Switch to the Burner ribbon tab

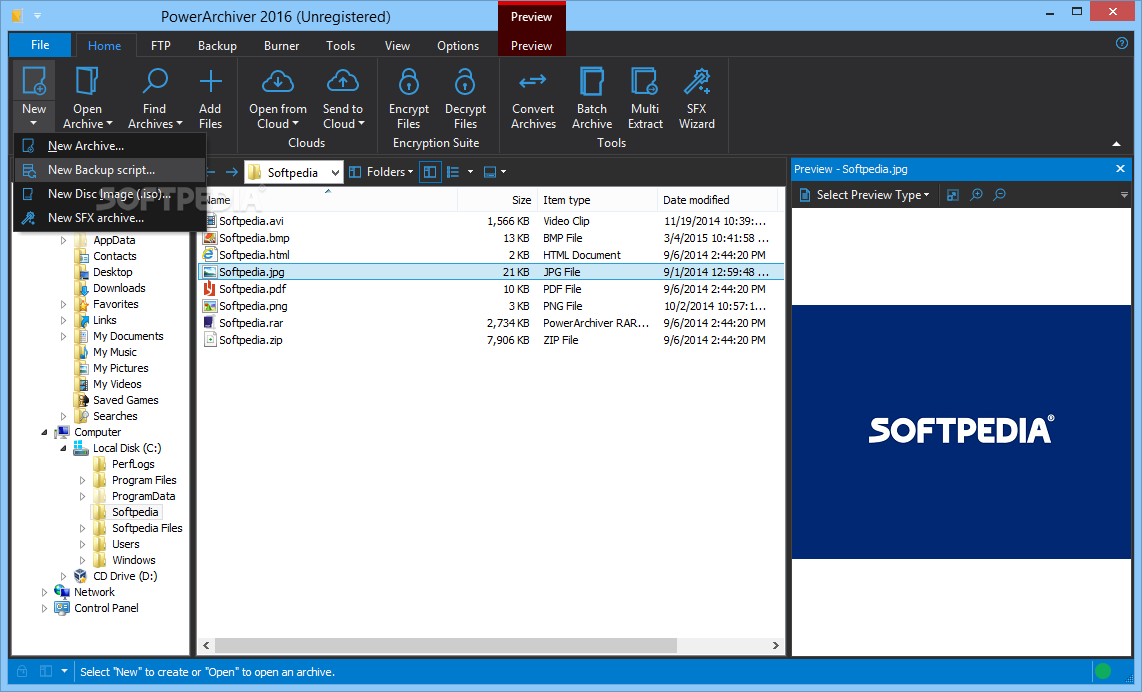(x=281, y=45)
